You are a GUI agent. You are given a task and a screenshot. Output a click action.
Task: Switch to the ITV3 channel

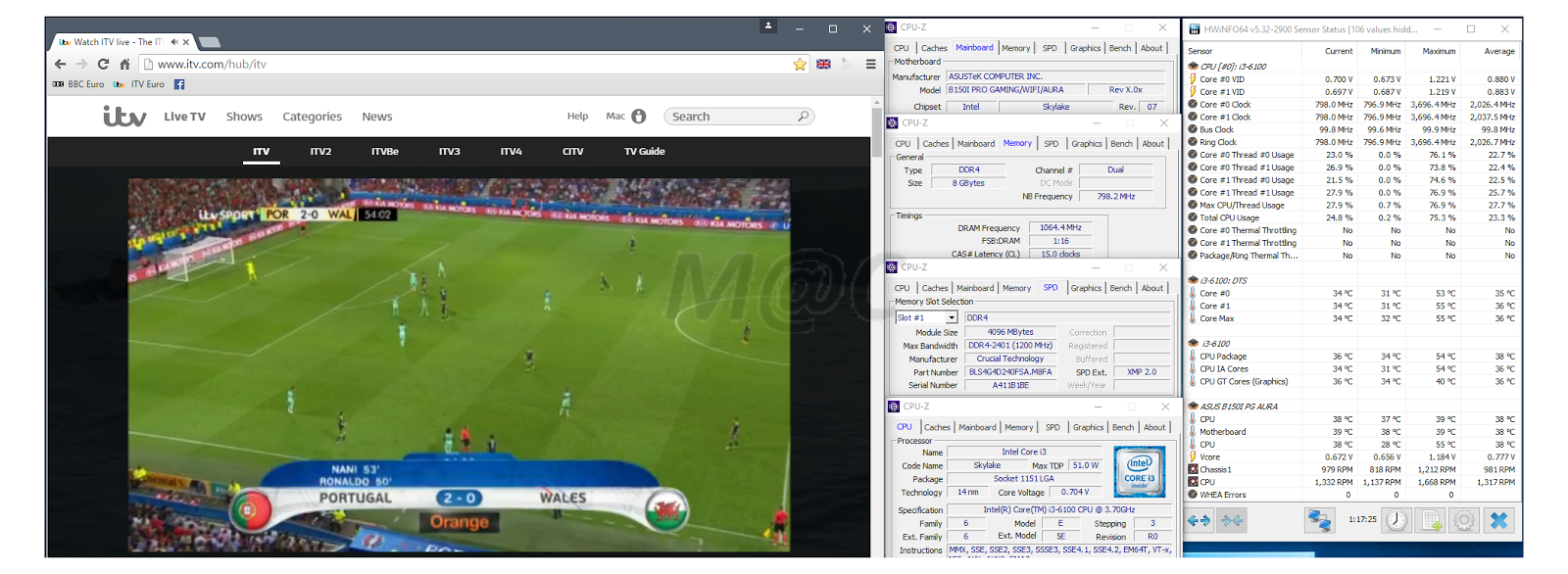450,152
